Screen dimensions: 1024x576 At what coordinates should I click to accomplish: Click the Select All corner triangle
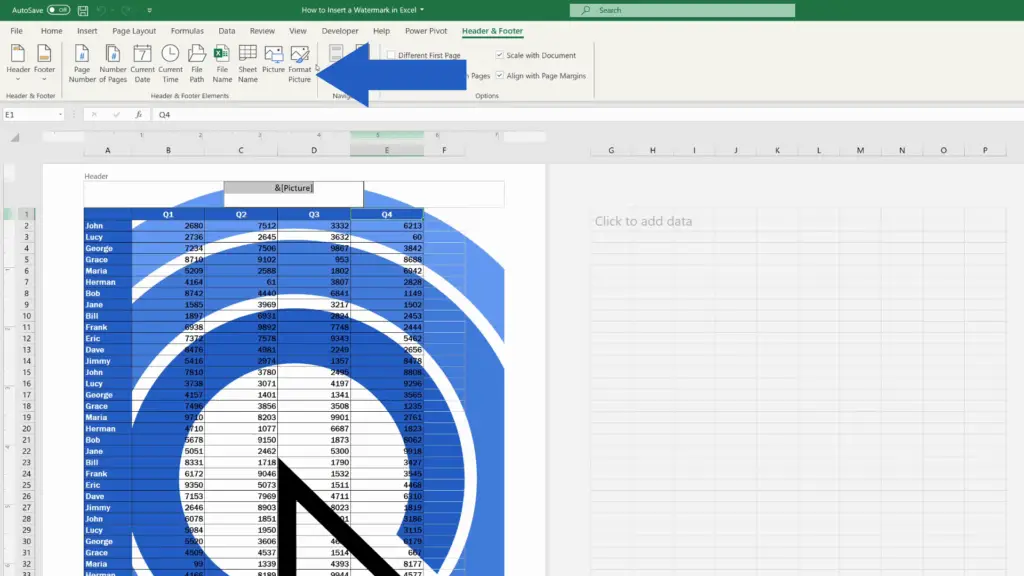[15, 137]
